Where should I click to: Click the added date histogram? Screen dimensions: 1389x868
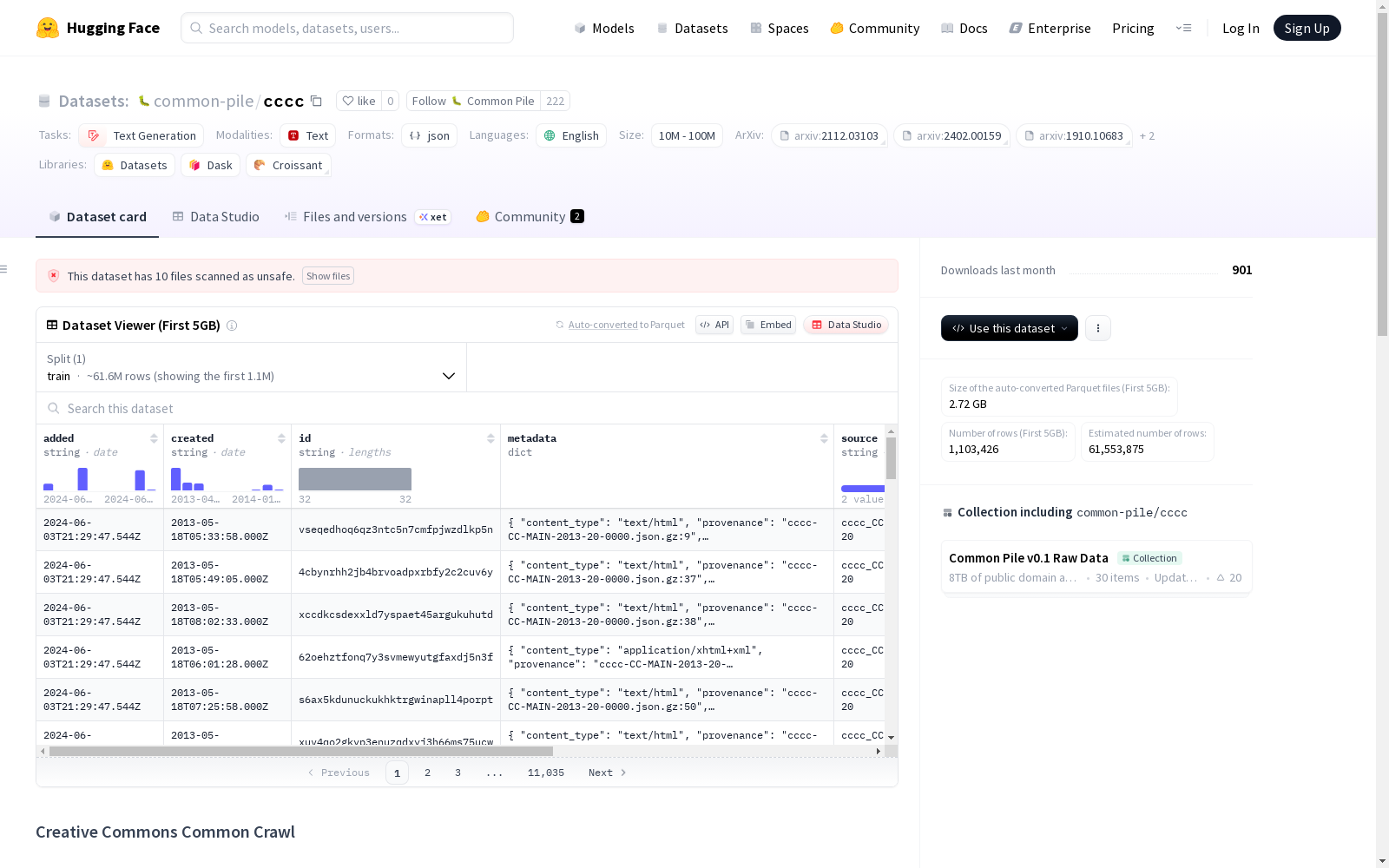coord(100,479)
